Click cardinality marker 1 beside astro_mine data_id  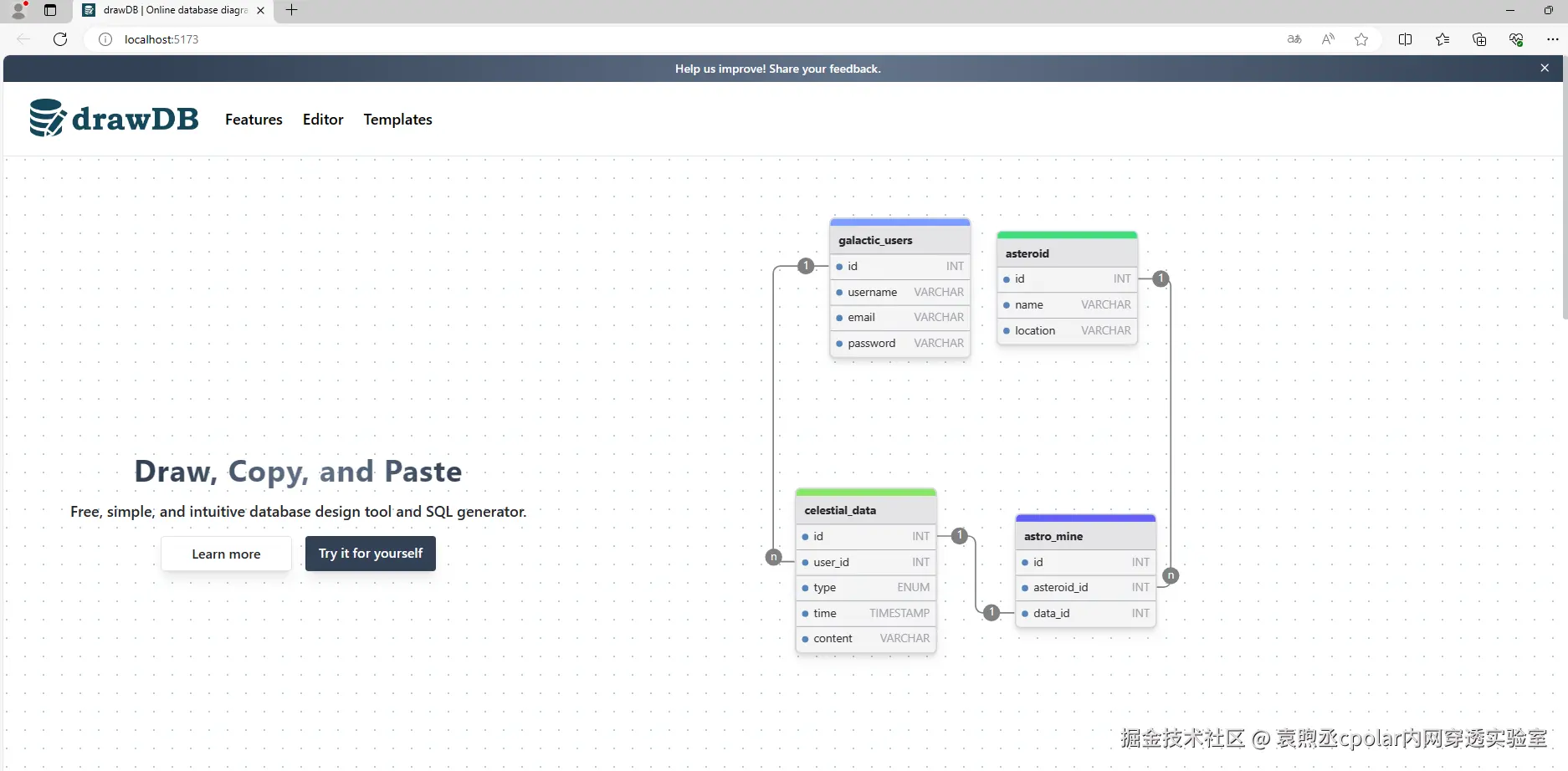[x=992, y=612]
